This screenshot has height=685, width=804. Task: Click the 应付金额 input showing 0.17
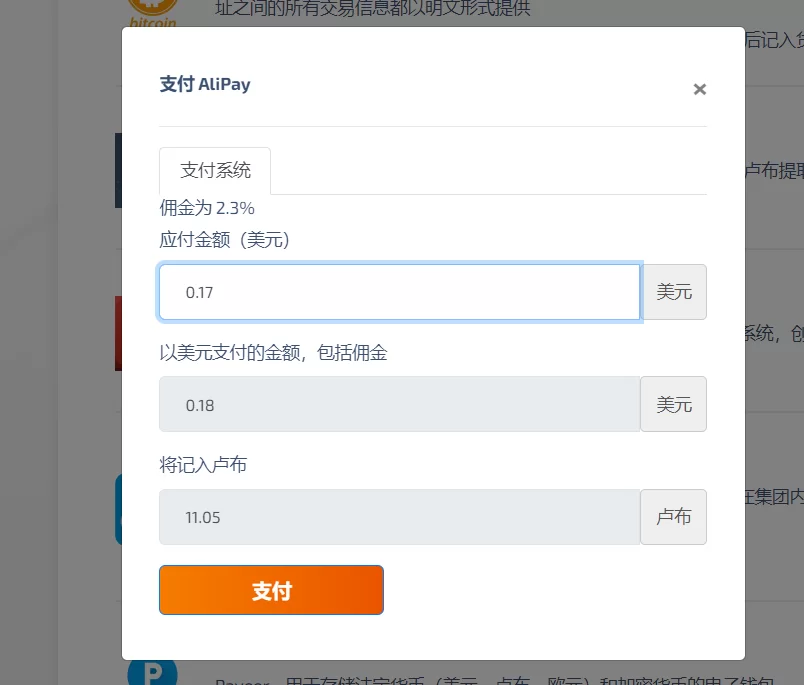click(x=399, y=292)
